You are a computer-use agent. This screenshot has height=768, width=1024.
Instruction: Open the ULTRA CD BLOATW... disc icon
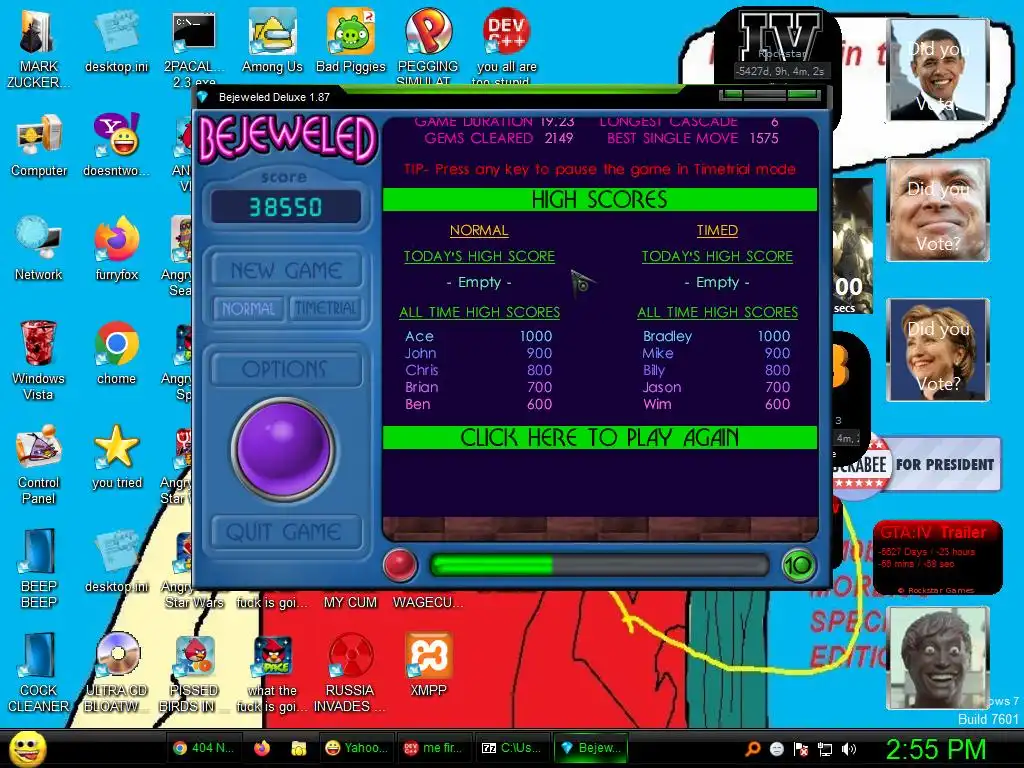pyautogui.click(x=116, y=673)
